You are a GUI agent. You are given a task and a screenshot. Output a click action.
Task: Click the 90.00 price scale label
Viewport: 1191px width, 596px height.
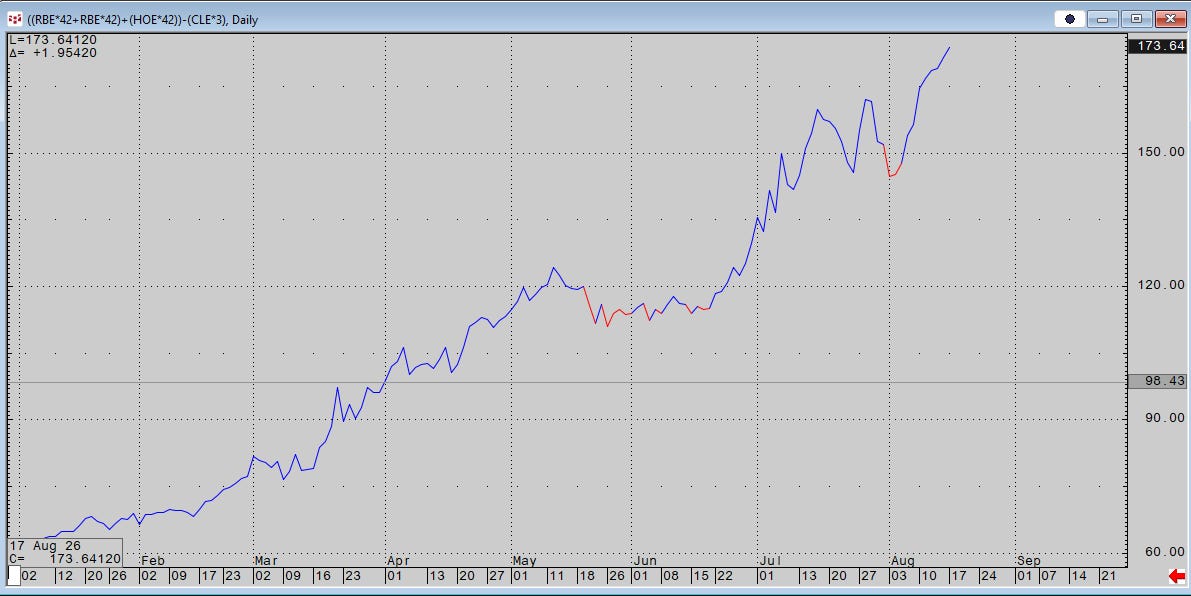[x=1165, y=418]
